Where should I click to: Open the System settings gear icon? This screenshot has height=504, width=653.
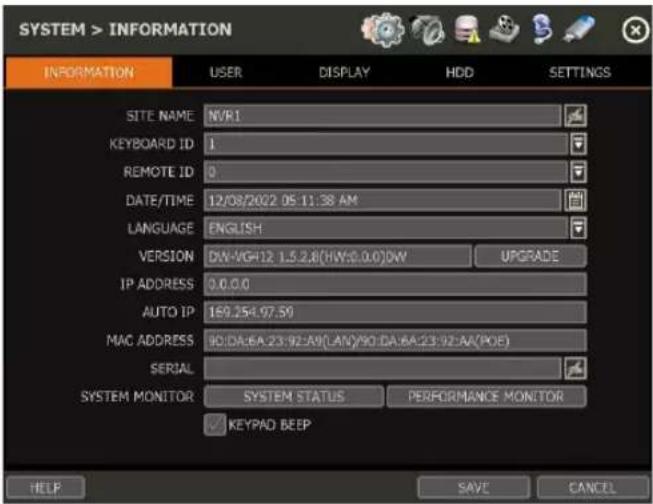(383, 29)
